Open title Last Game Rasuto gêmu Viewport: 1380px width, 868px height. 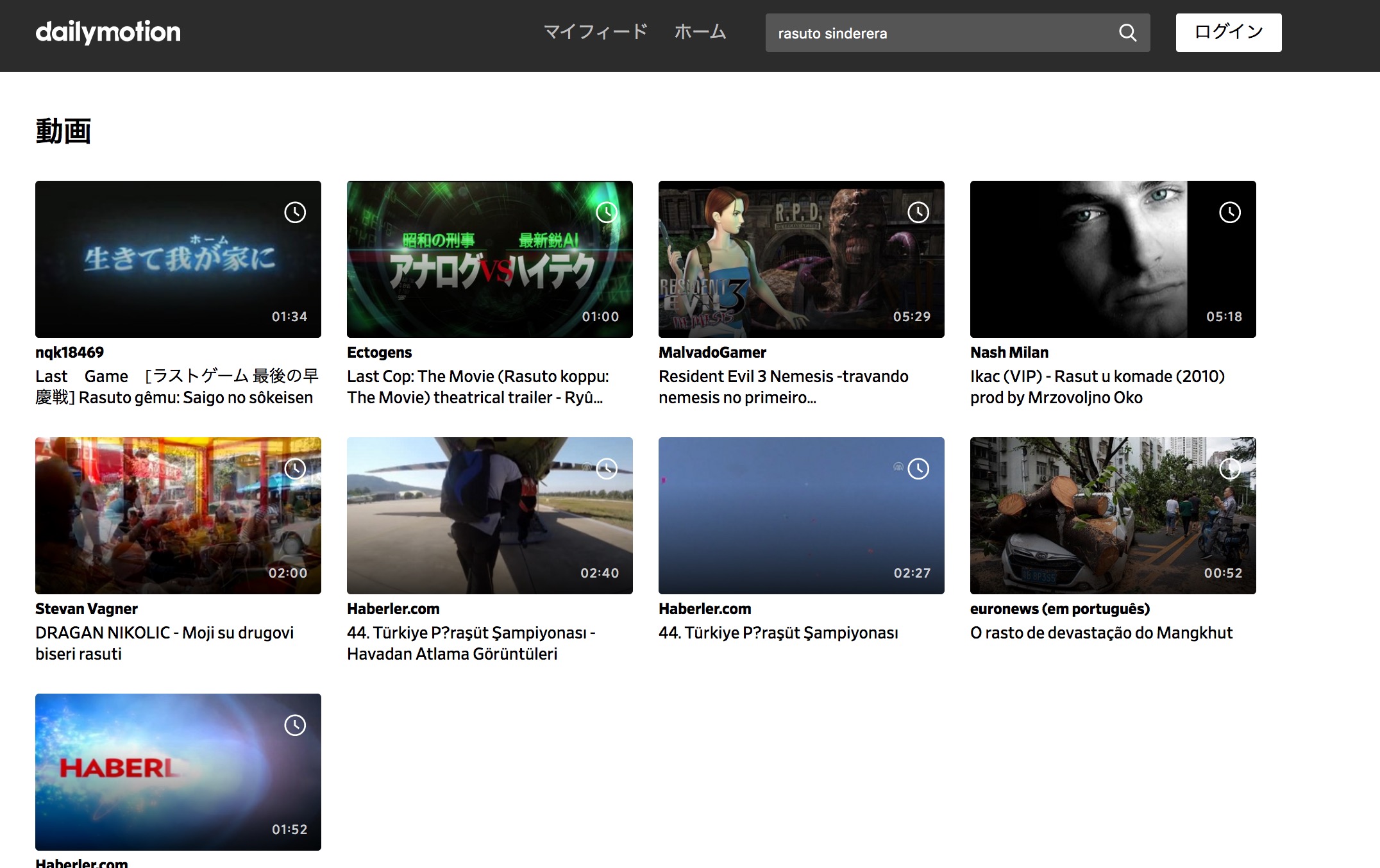point(177,387)
